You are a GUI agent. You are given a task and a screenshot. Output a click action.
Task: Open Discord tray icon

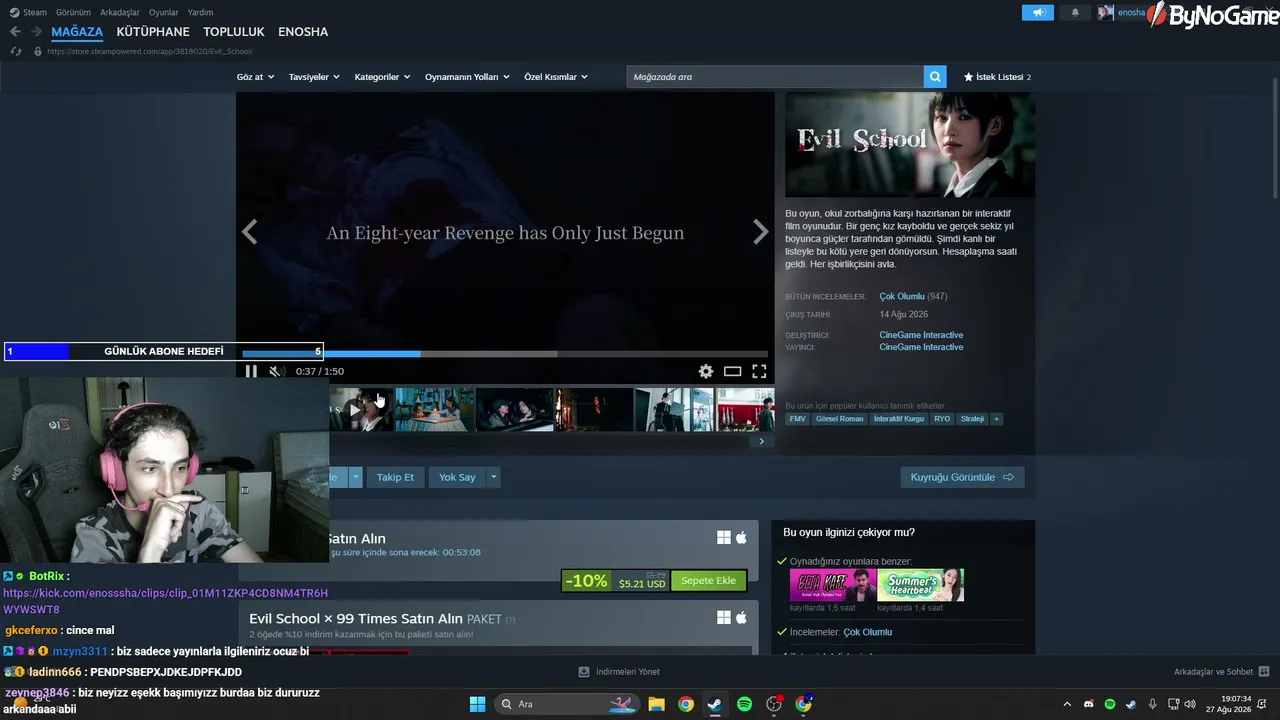click(x=1089, y=704)
